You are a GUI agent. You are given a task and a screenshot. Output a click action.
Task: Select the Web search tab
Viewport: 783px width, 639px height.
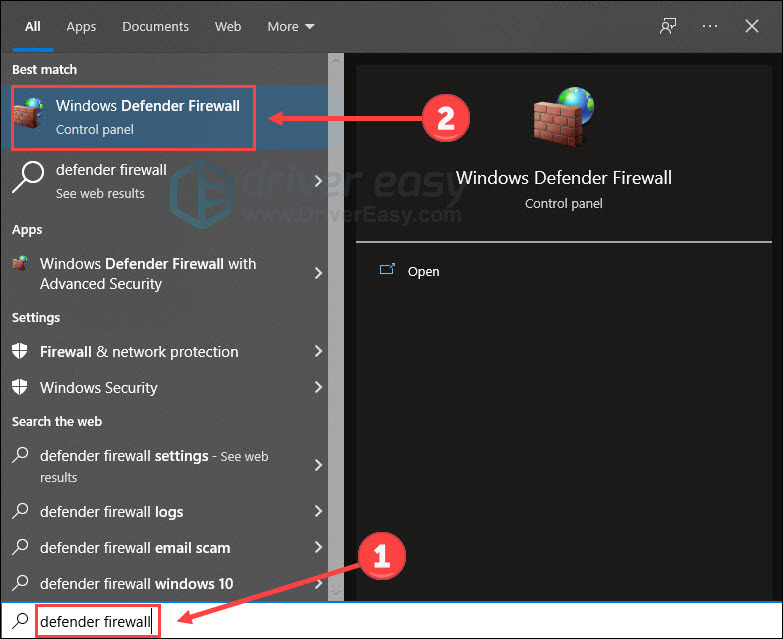pyautogui.click(x=228, y=26)
